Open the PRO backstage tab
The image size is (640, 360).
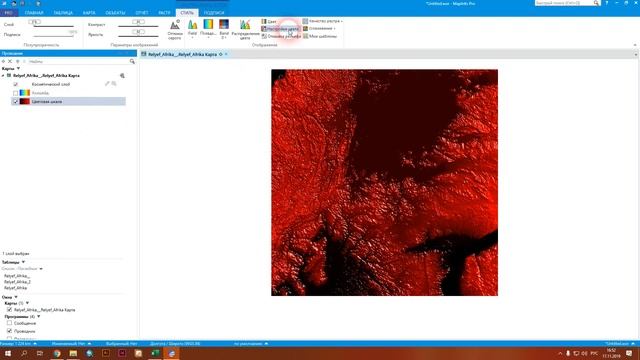[x=8, y=13]
